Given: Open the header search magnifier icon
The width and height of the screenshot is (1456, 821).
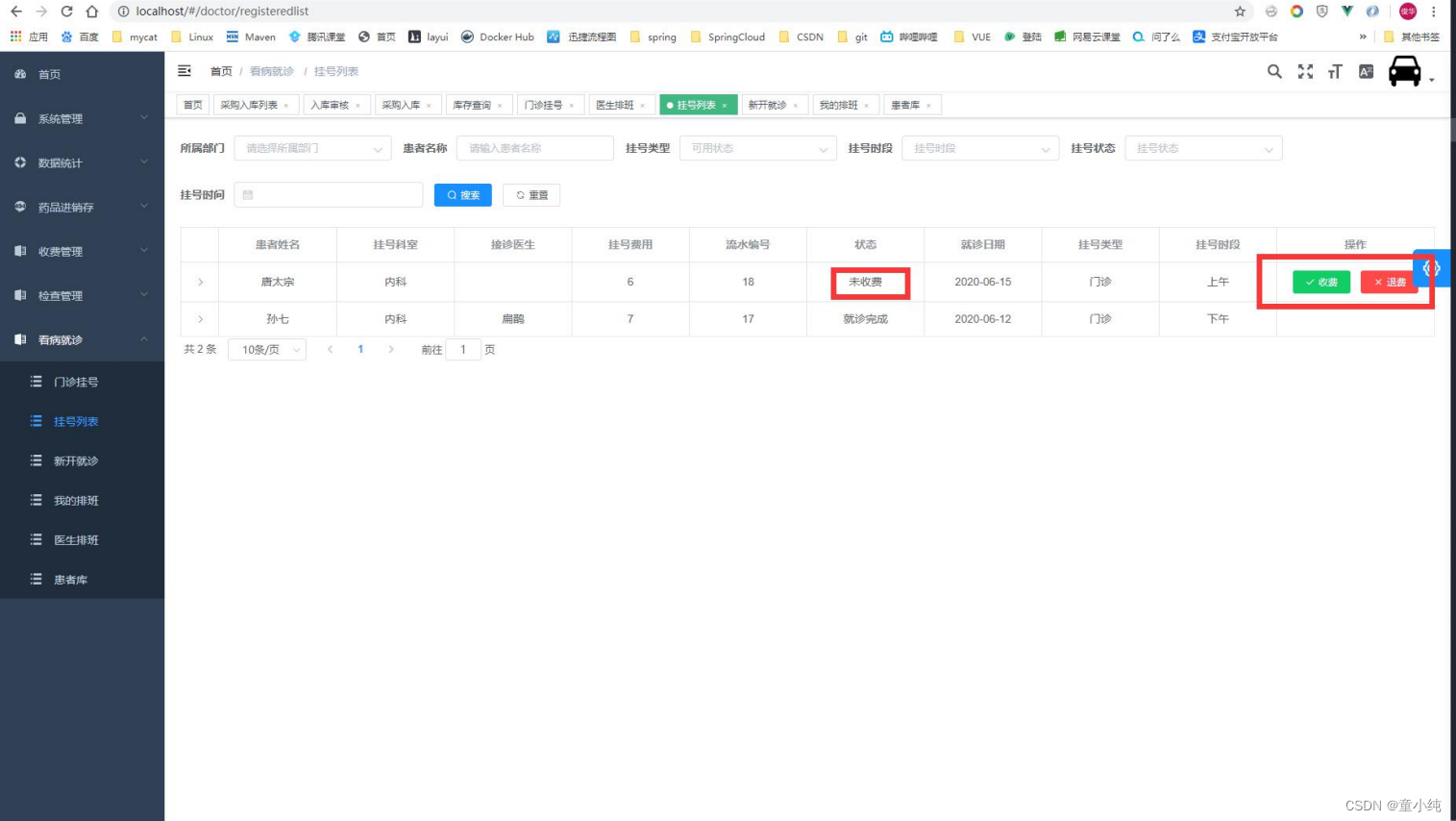Looking at the screenshot, I should pos(1274,71).
